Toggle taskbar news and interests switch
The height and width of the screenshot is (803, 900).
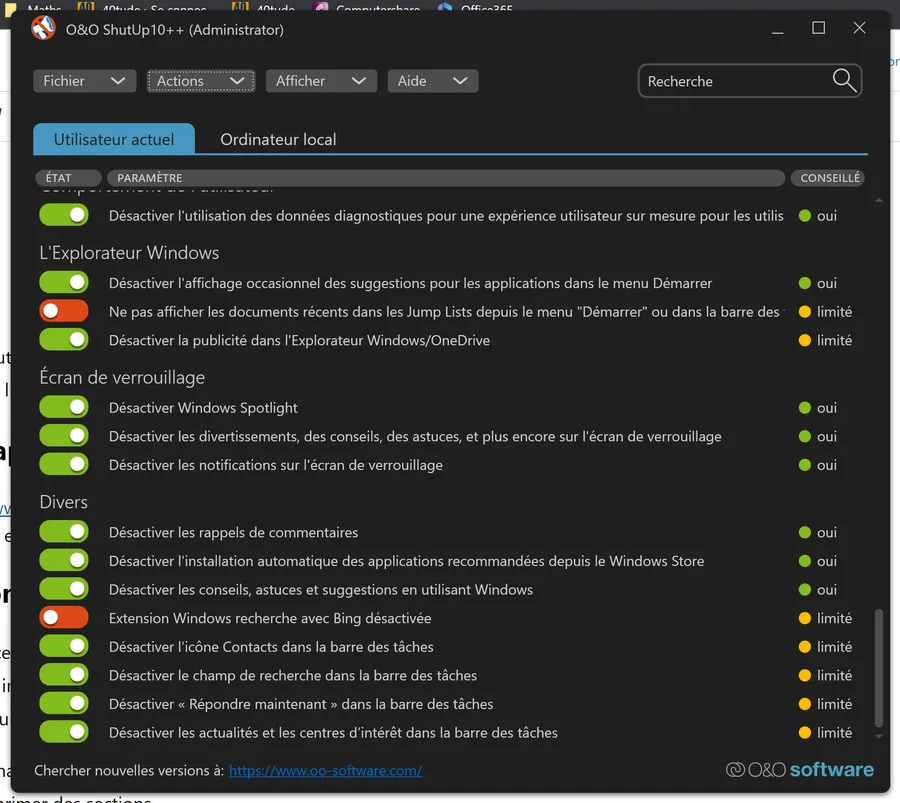[64, 732]
